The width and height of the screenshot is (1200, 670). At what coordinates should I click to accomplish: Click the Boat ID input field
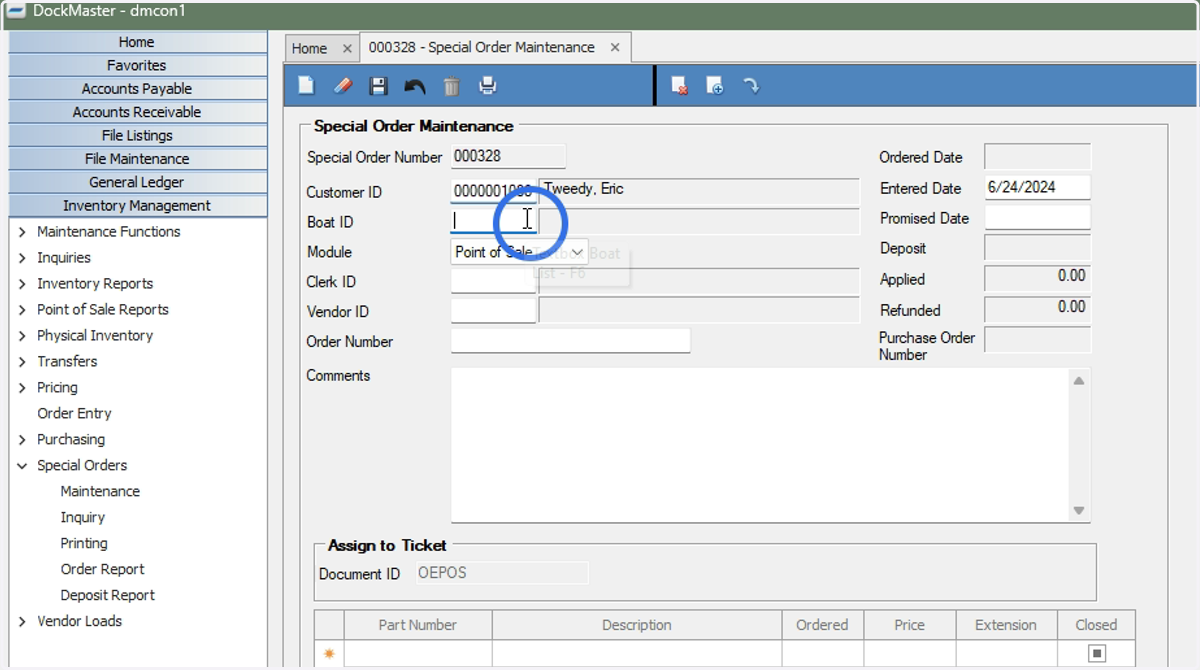click(x=494, y=221)
